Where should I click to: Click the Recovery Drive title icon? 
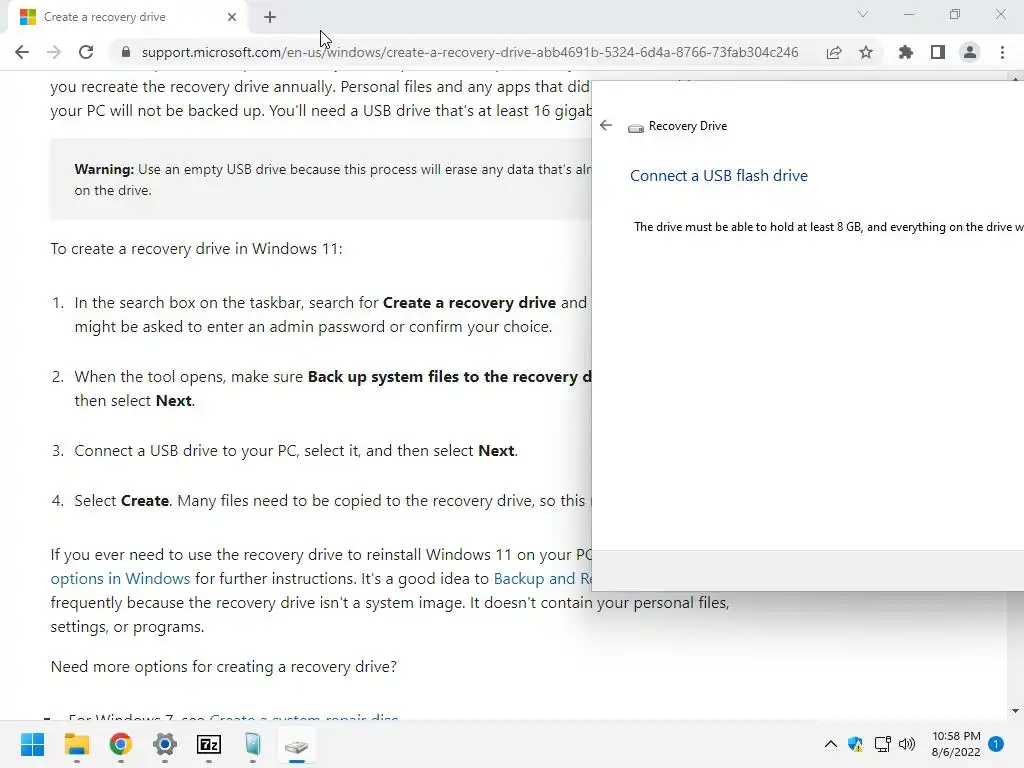click(635, 127)
